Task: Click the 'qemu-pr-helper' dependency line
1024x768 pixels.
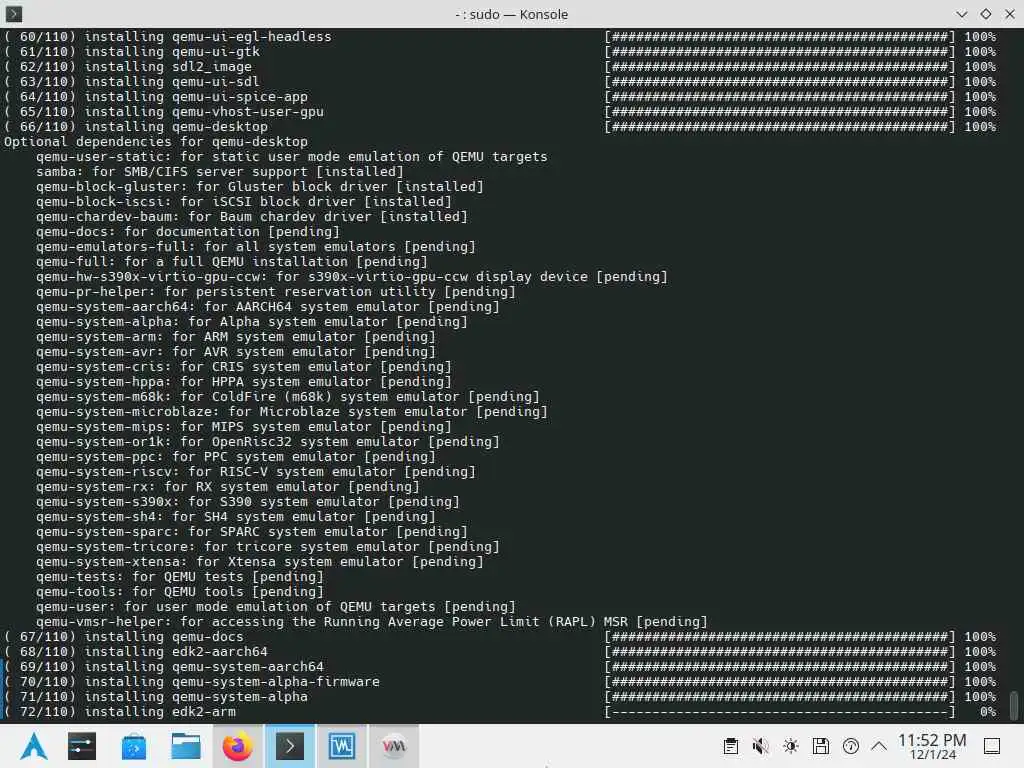Action: pyautogui.click(x=276, y=292)
